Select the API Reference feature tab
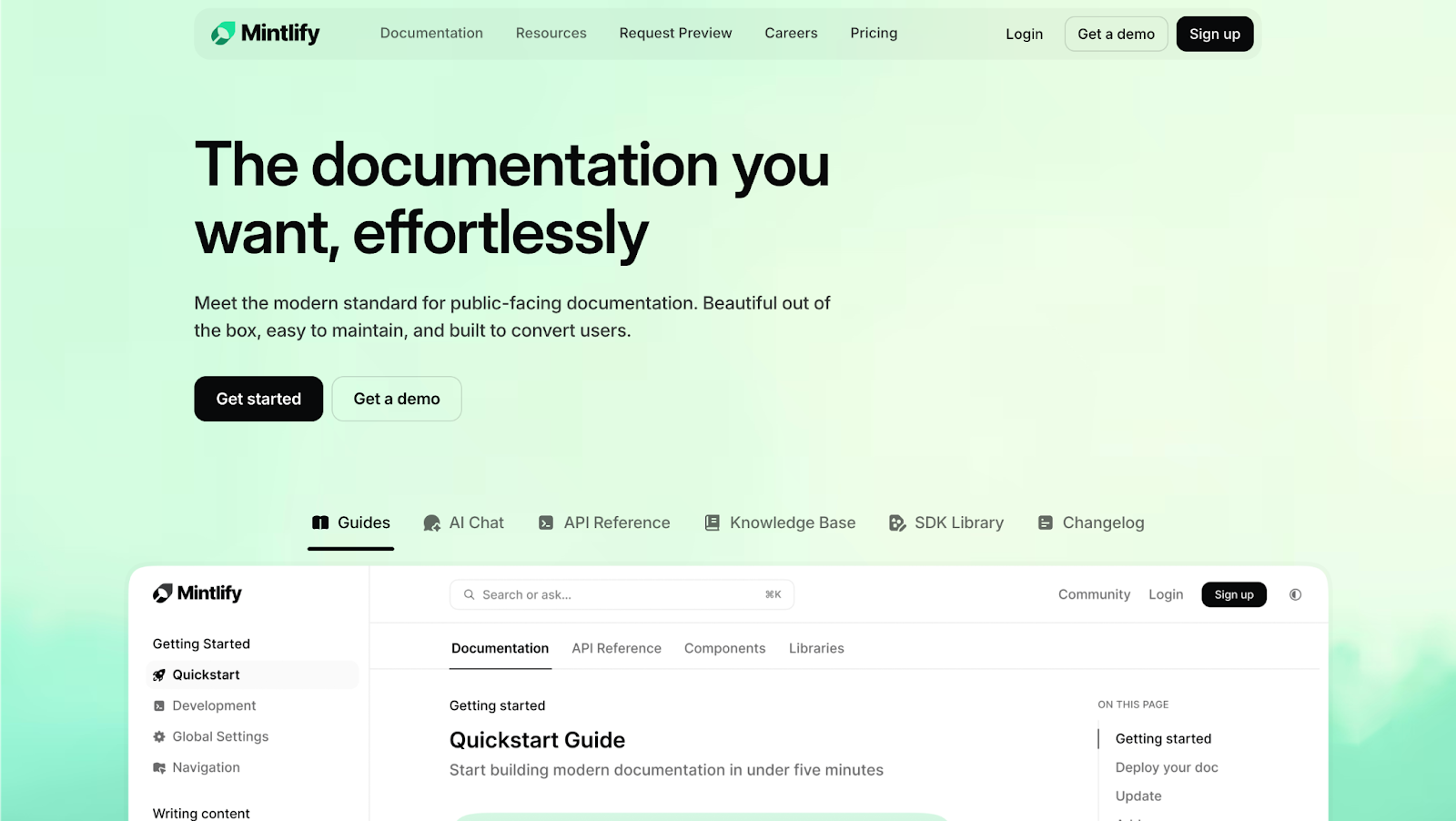The height and width of the screenshot is (821, 1456). click(605, 523)
